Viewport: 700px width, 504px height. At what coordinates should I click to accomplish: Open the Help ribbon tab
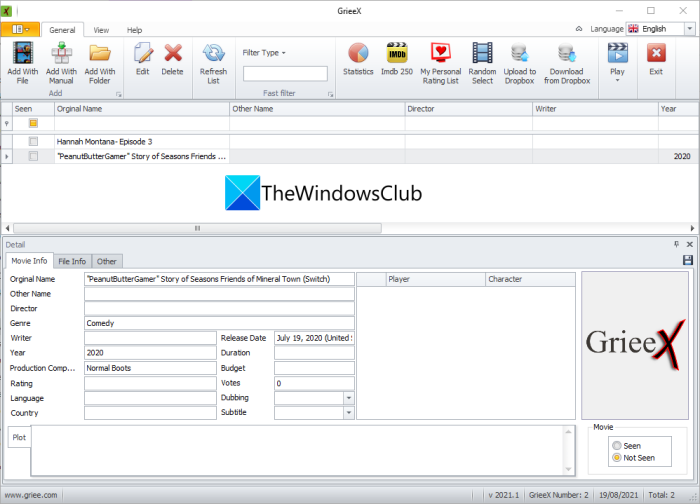click(x=134, y=30)
